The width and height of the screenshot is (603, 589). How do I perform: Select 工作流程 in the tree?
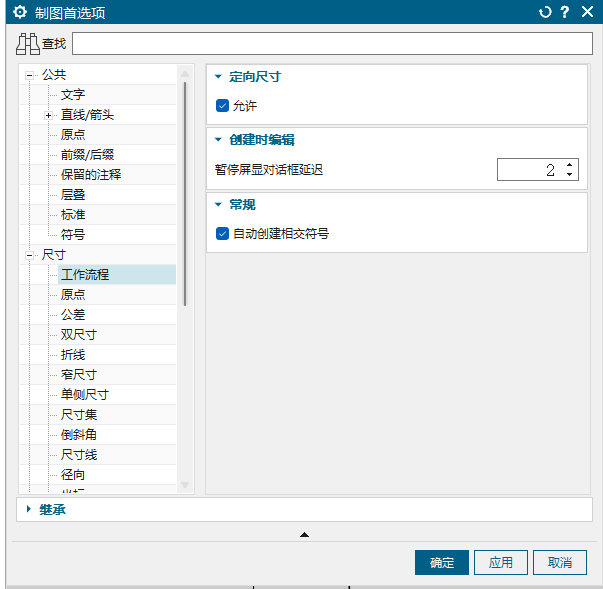(x=85, y=275)
